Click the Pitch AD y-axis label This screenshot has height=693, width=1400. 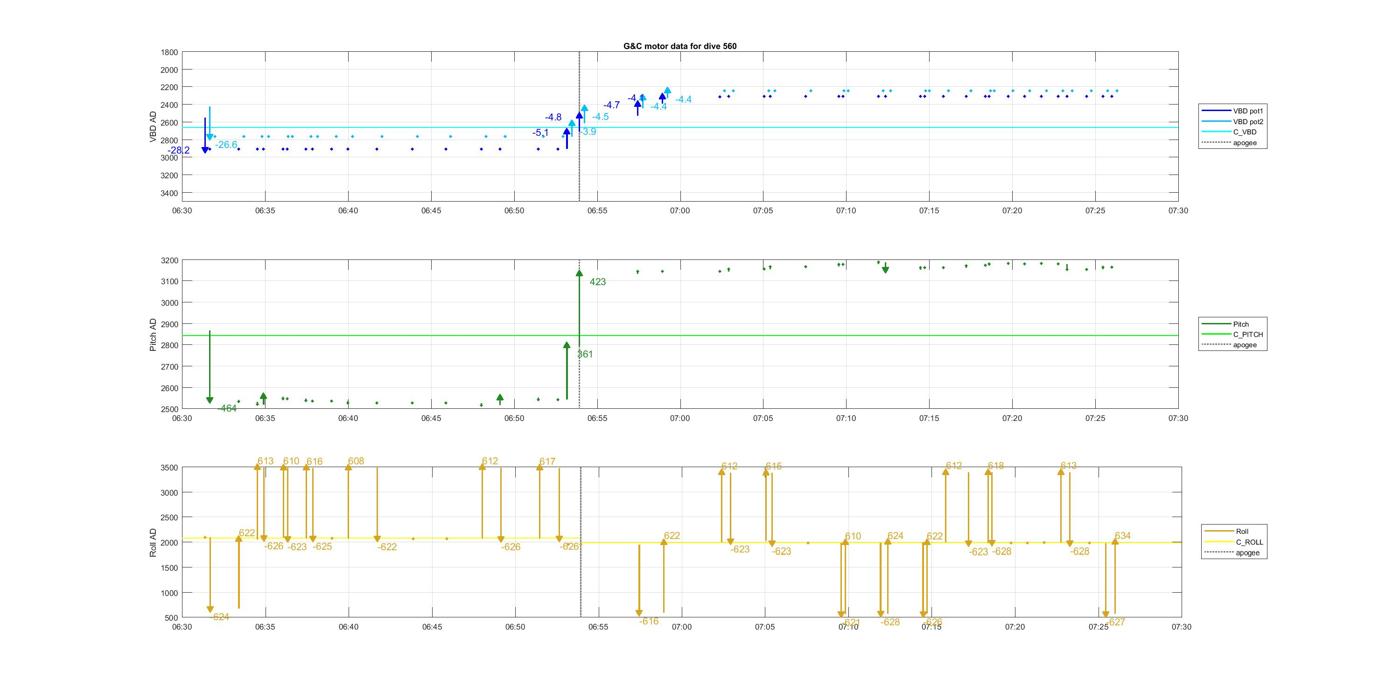(x=154, y=334)
